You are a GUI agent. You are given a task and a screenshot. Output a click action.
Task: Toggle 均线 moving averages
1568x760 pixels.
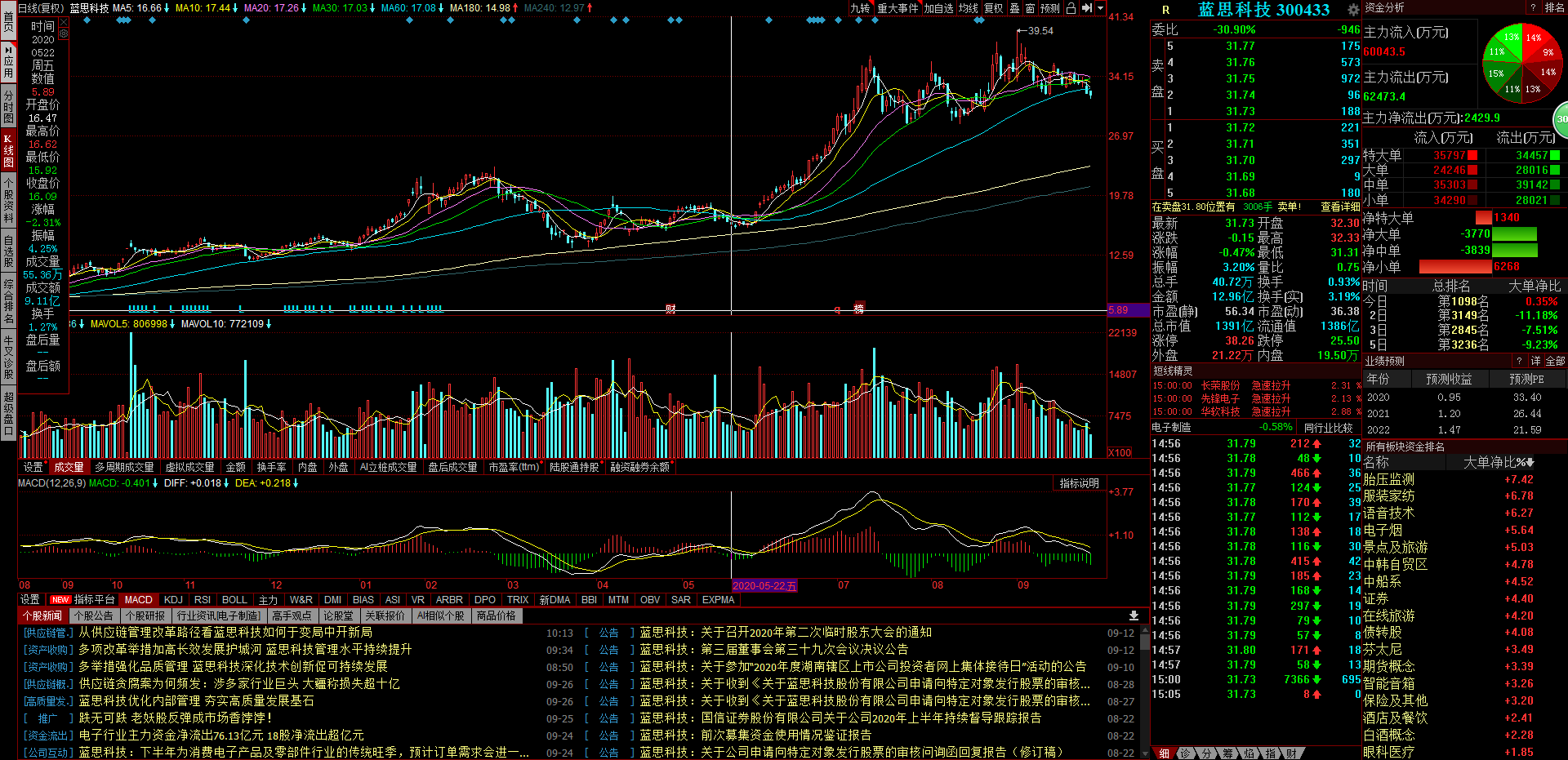coord(969,8)
